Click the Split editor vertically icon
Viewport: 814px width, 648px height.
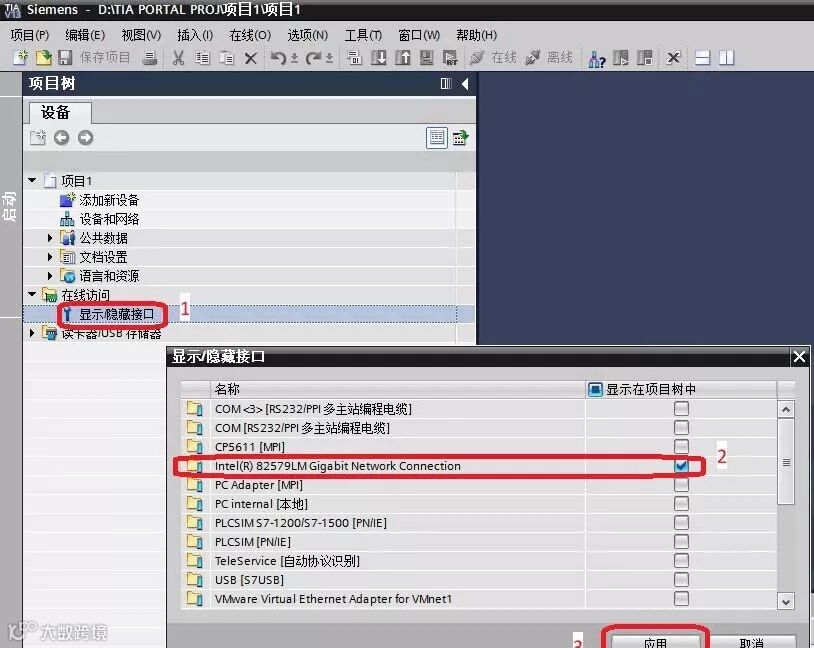click(726, 58)
